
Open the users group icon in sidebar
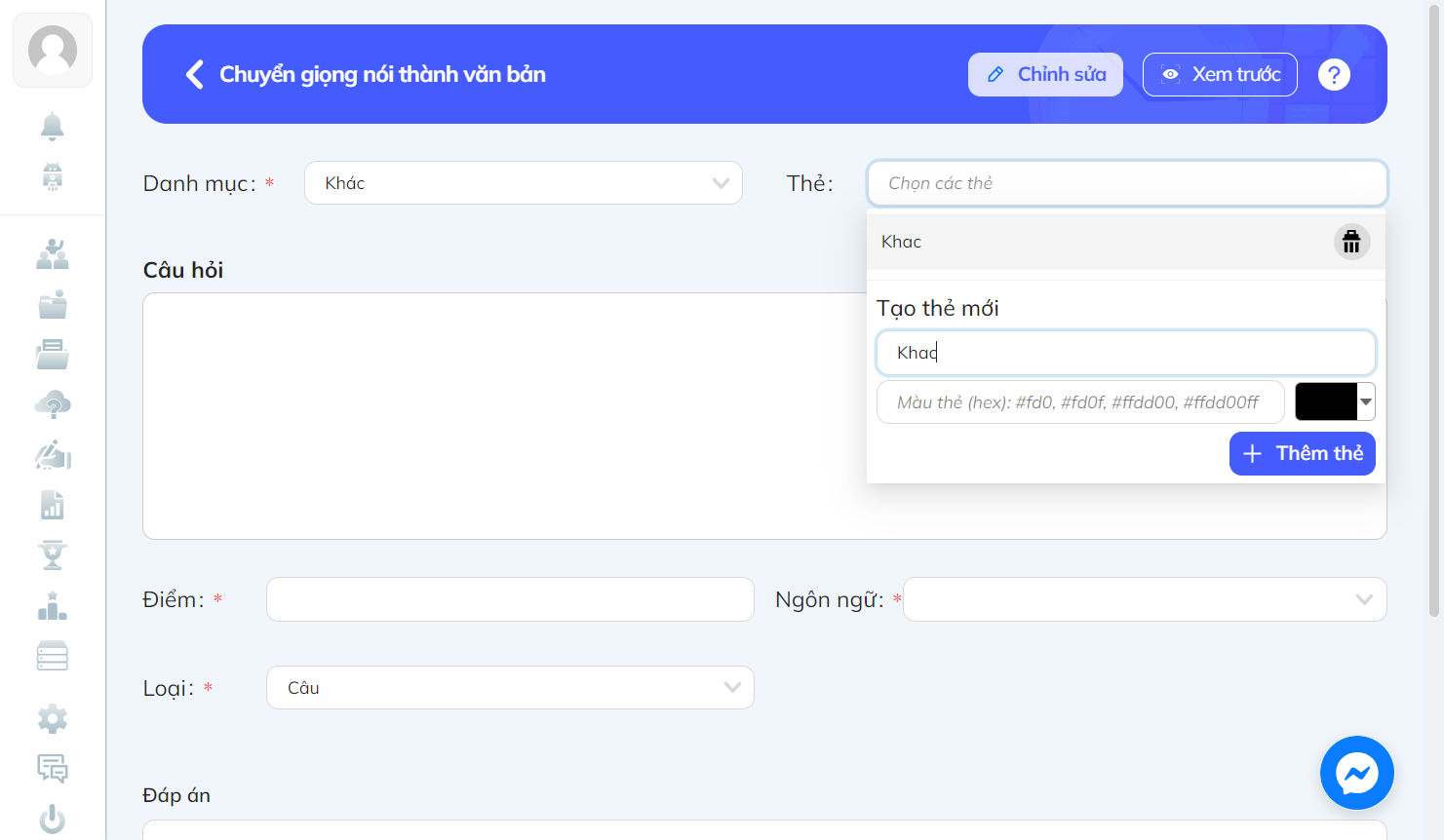[x=53, y=254]
